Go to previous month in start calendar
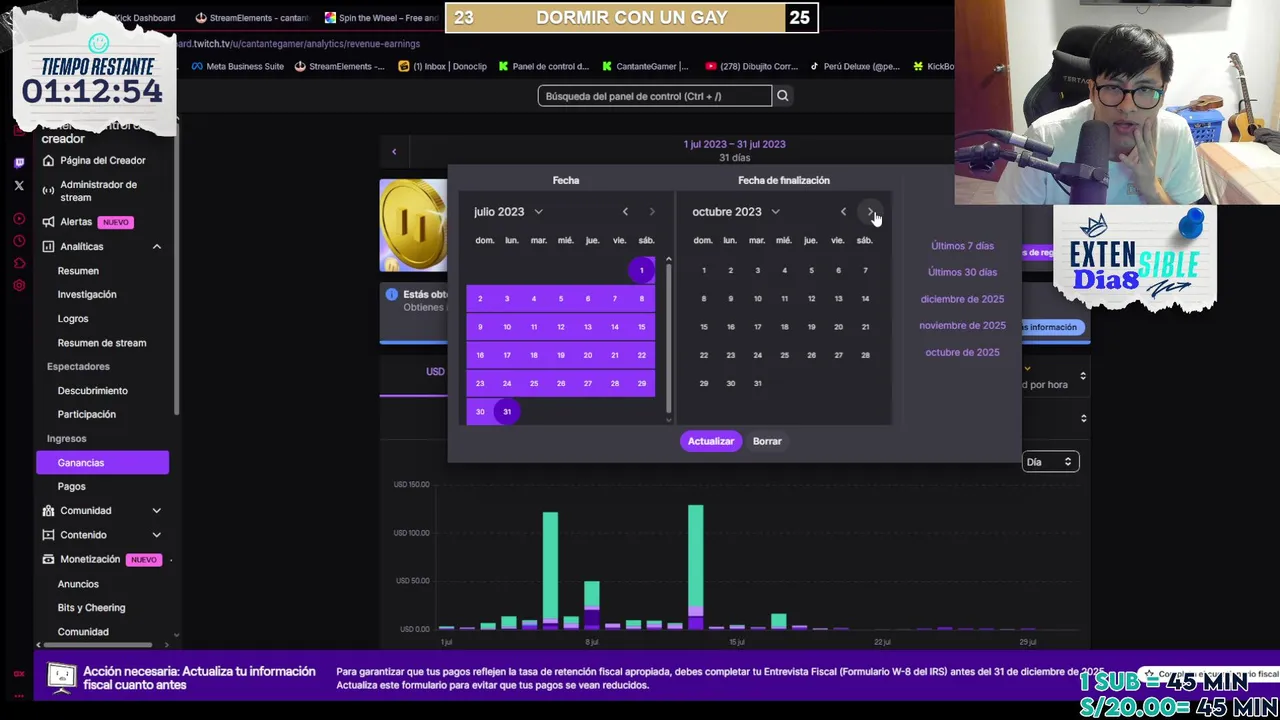The width and height of the screenshot is (1280, 720). pyautogui.click(x=625, y=212)
